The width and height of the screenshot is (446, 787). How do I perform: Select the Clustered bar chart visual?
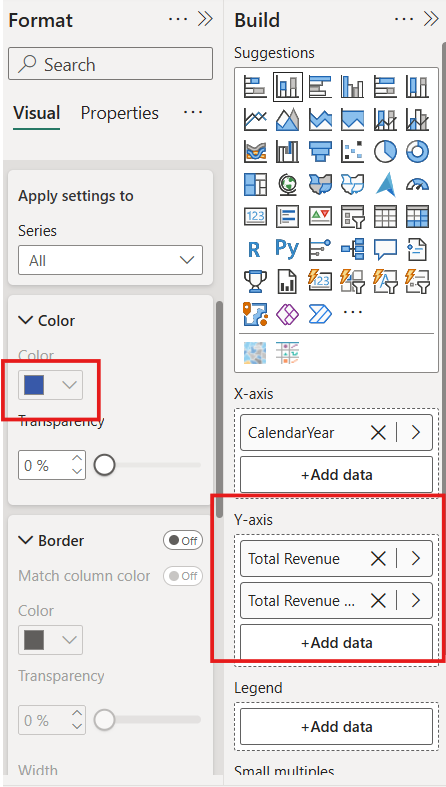(x=320, y=86)
